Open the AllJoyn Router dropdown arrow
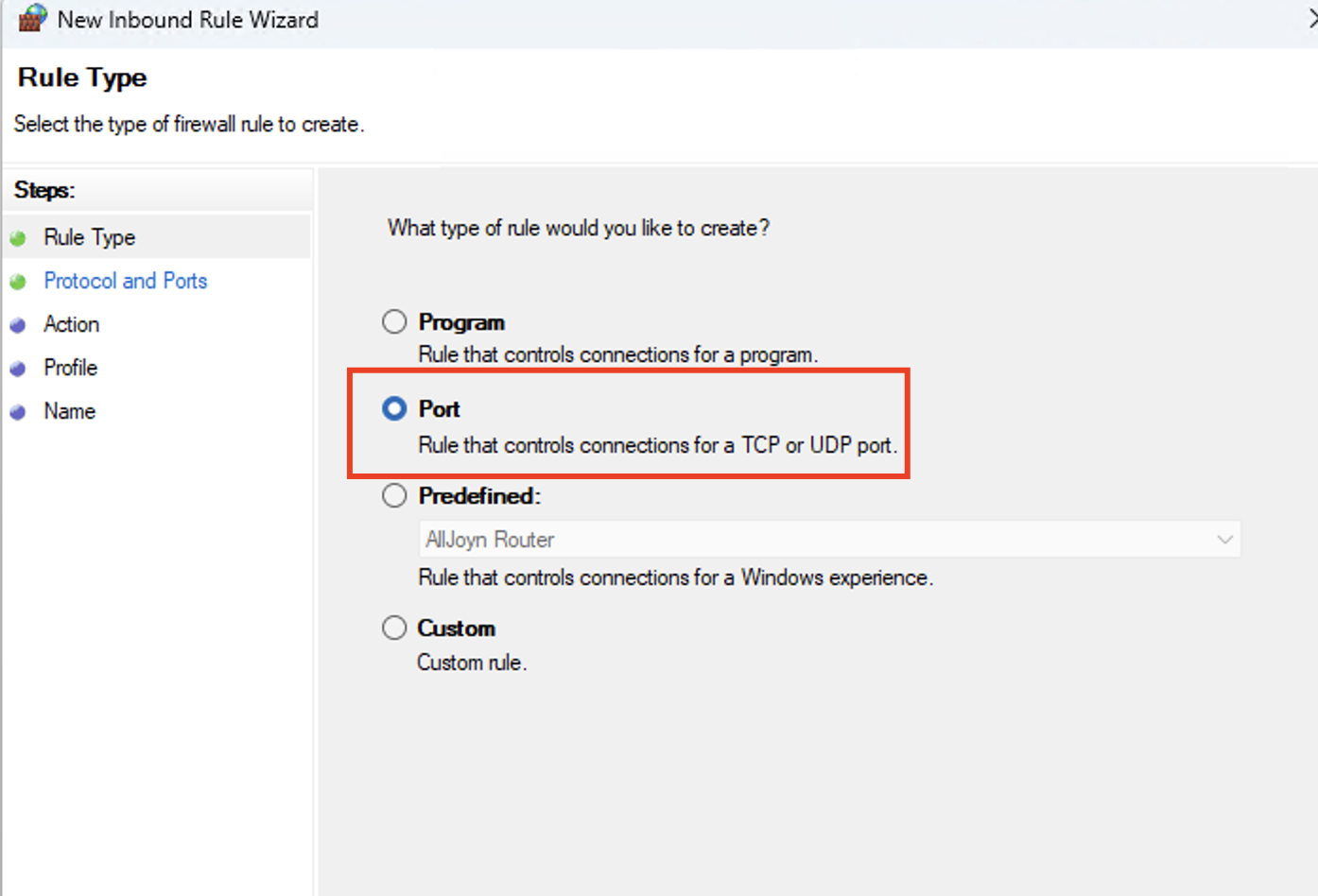This screenshot has height=896, width=1318. 1224,540
